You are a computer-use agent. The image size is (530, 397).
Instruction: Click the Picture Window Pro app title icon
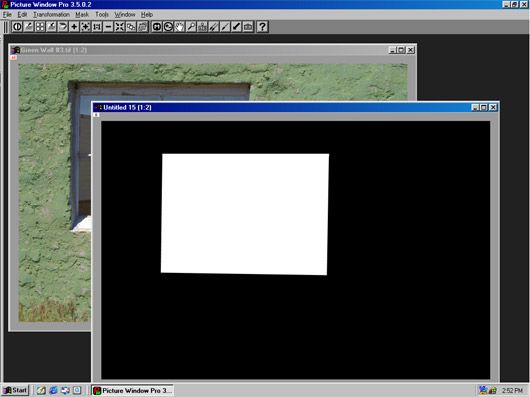click(x=5, y=4)
